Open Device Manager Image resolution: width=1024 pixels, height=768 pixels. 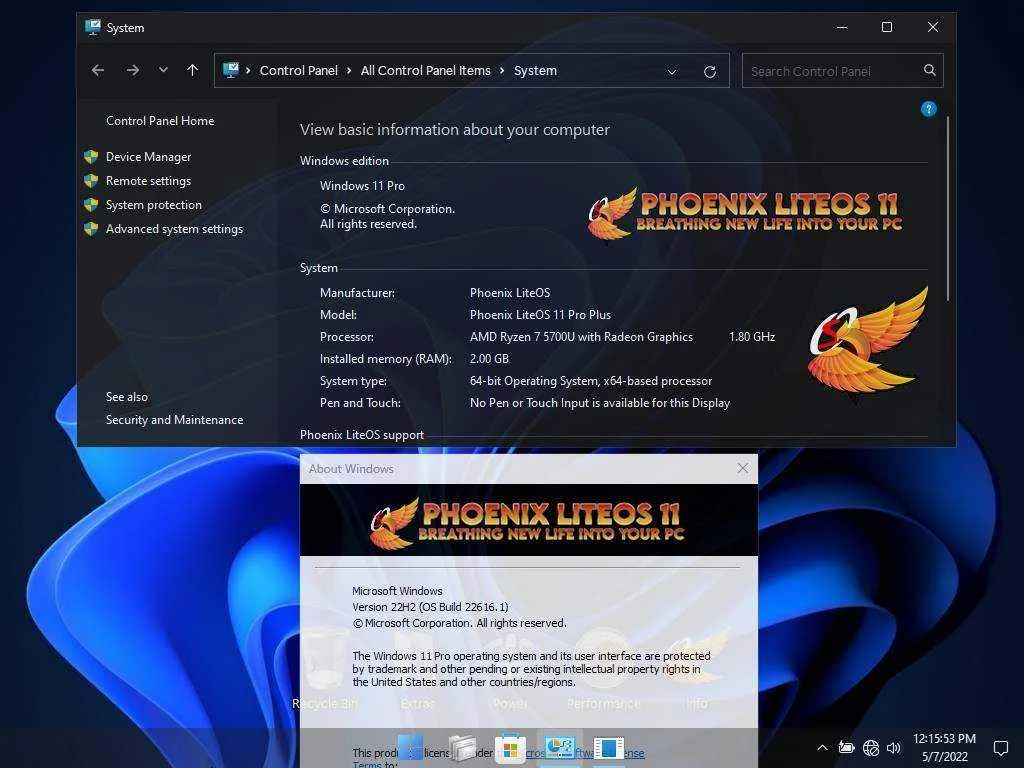[148, 157]
